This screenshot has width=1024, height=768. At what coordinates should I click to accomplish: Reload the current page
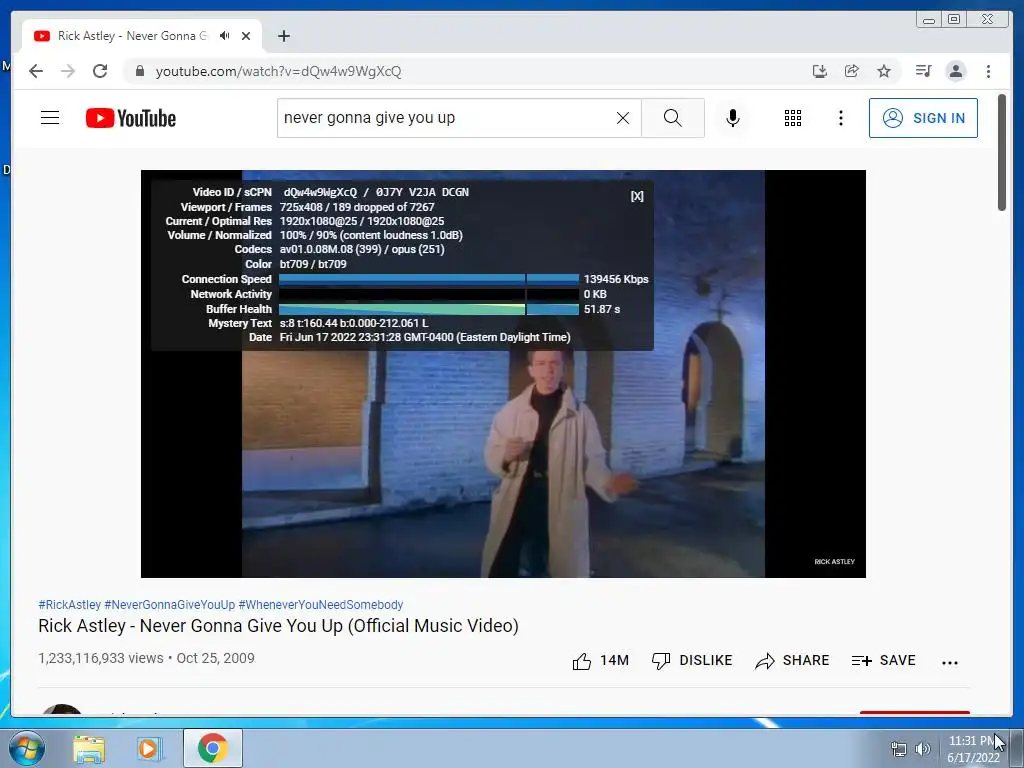click(100, 71)
